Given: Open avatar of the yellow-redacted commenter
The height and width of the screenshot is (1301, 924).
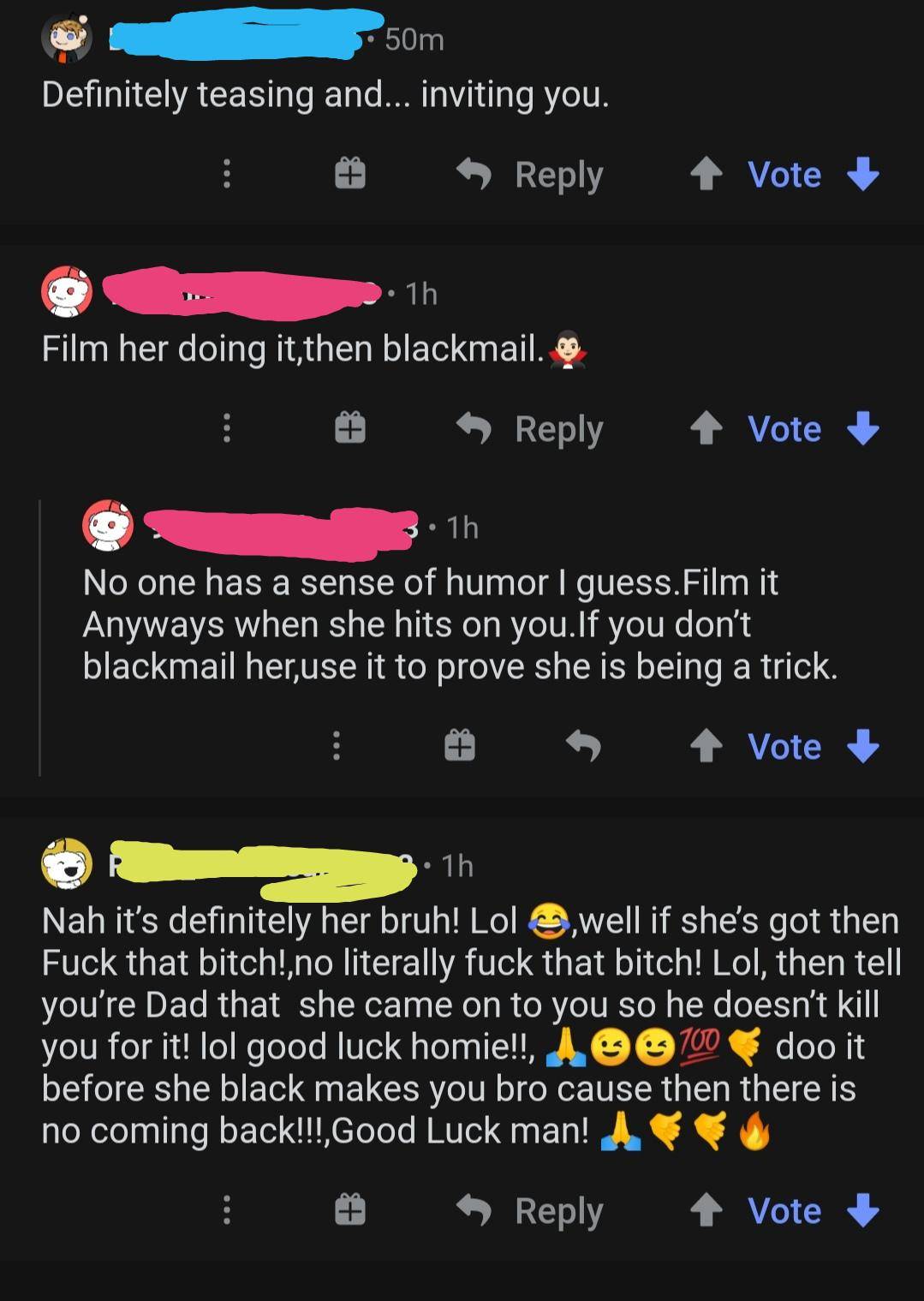Looking at the screenshot, I should point(67,863).
